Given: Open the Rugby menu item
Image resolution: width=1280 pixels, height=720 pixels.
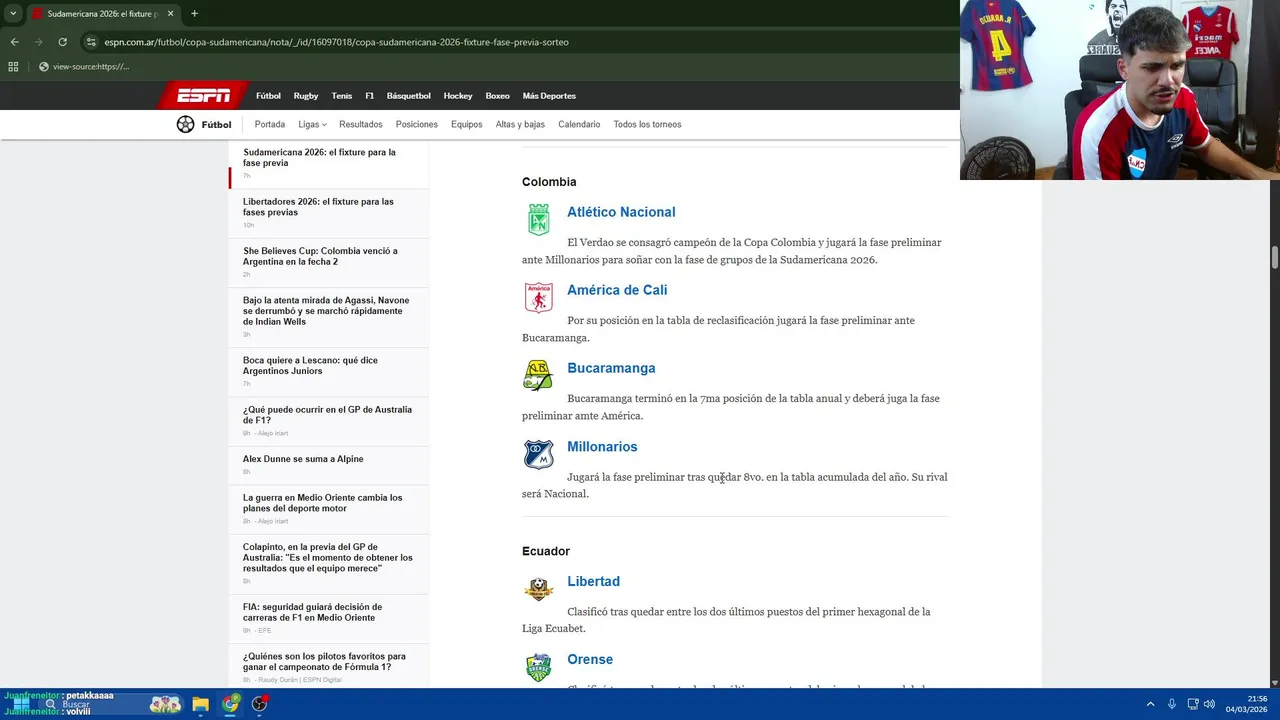Looking at the screenshot, I should (x=306, y=96).
